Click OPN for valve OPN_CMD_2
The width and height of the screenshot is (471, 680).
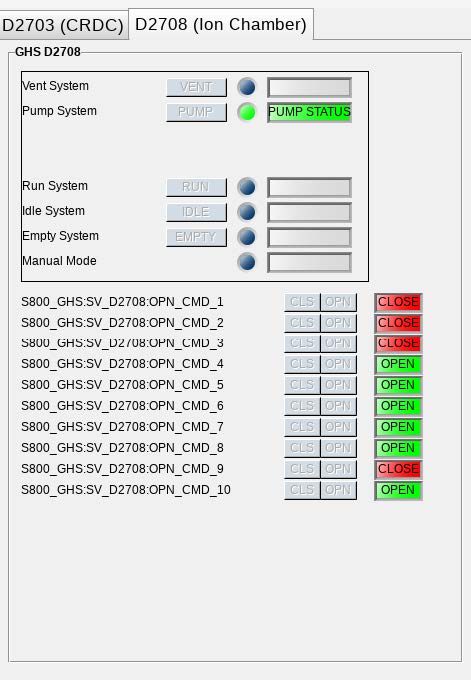(x=338, y=323)
